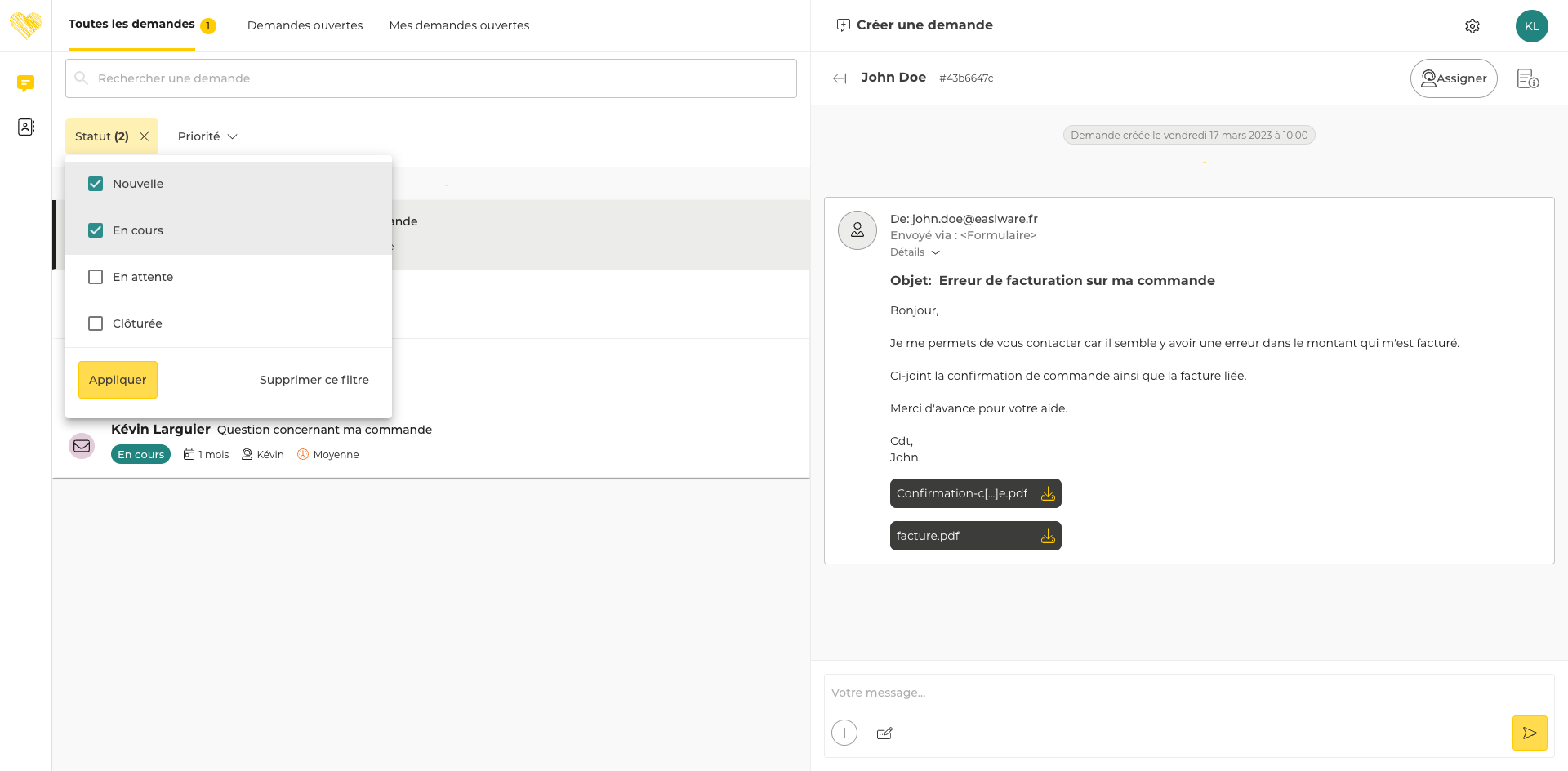Expand the Priorité filter dropdown
The width and height of the screenshot is (1568, 771).
point(207,136)
